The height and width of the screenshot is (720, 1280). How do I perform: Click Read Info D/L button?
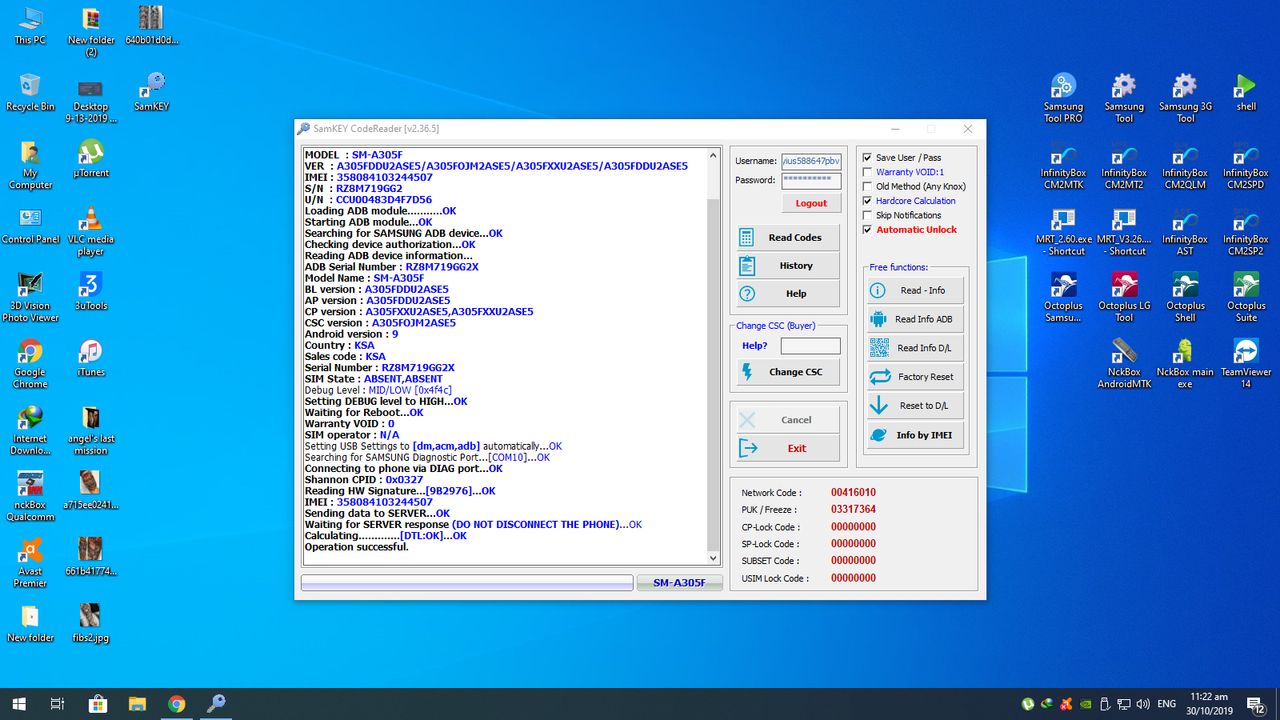tap(914, 348)
